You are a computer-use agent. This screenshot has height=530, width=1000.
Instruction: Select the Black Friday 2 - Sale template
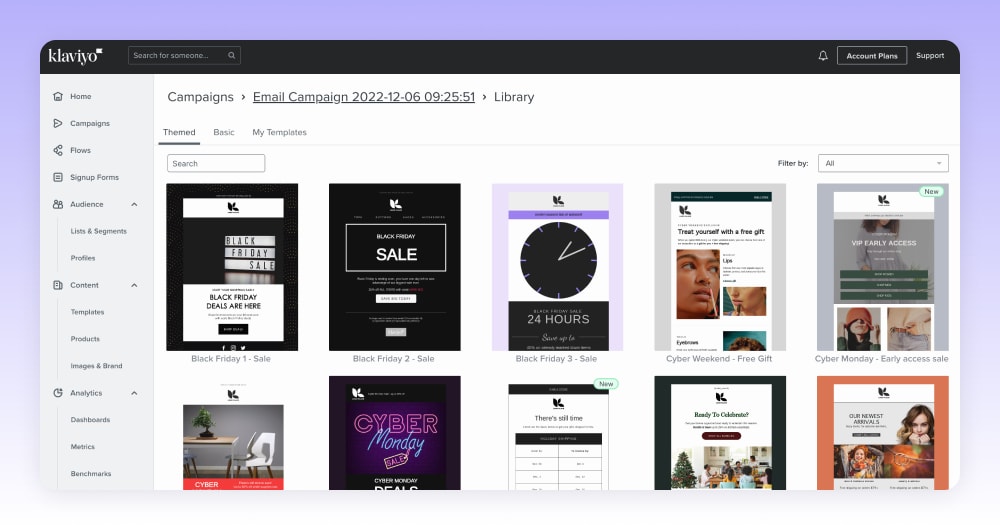394,267
